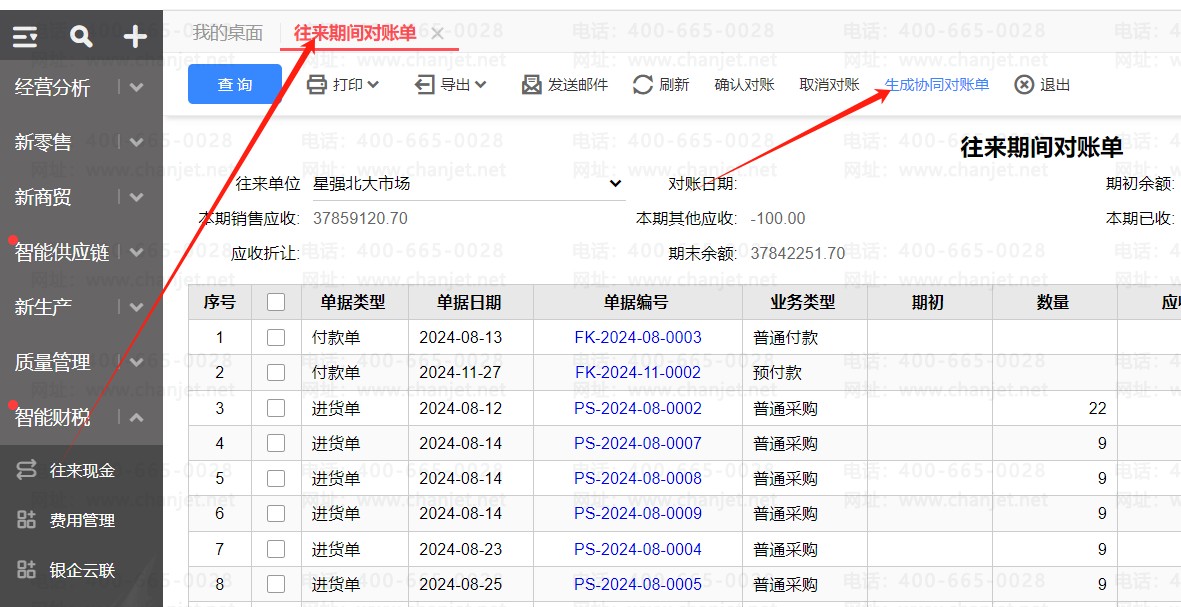Click the 银企云联 sidebar icon
This screenshot has height=607, width=1181.
coord(26,569)
